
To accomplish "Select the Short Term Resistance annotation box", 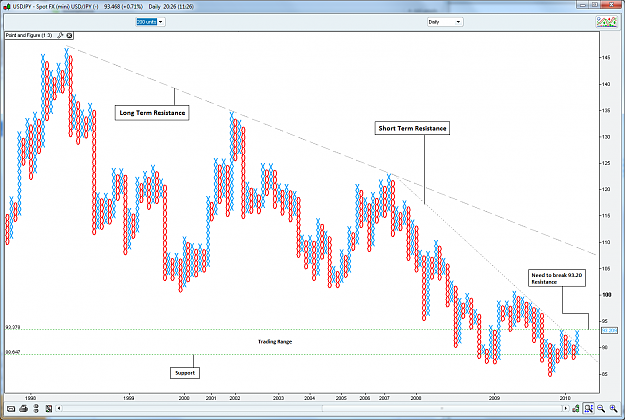I will click(412, 128).
